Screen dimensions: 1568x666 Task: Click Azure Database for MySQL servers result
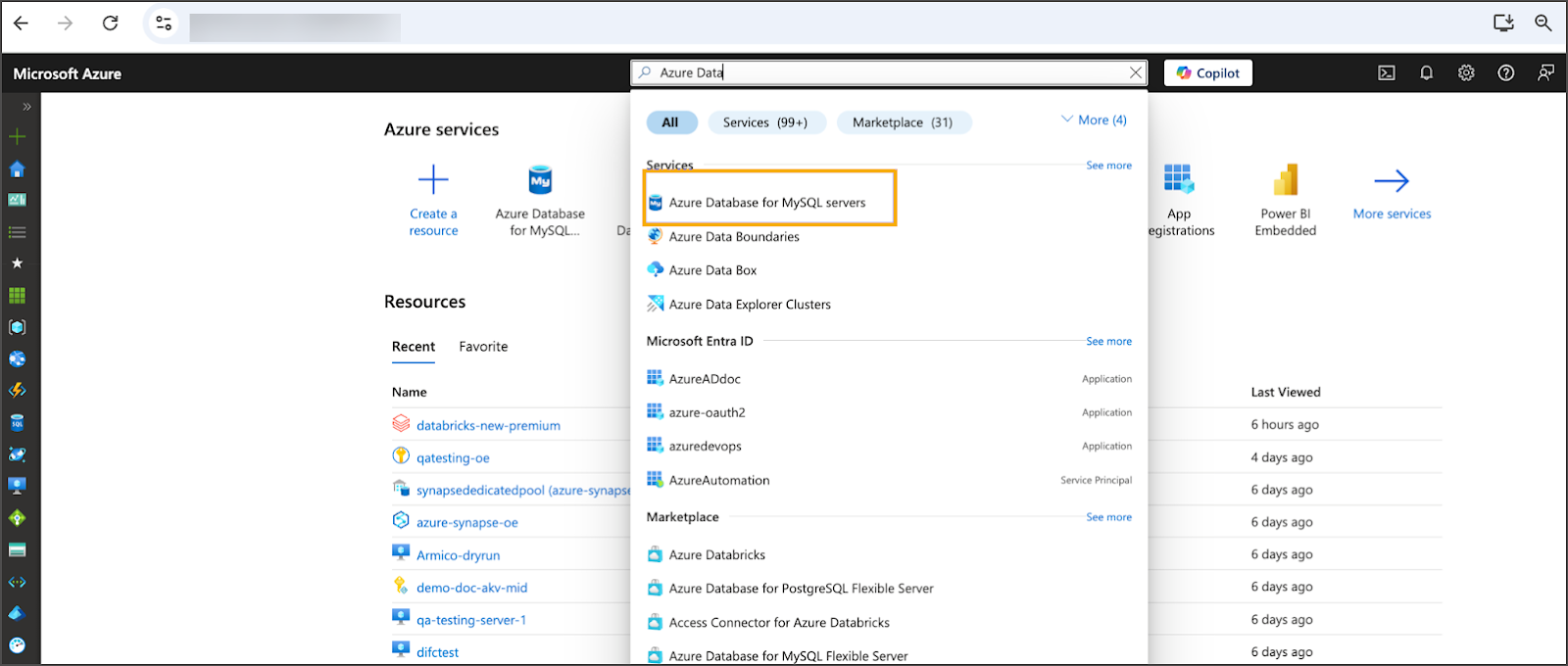(767, 203)
